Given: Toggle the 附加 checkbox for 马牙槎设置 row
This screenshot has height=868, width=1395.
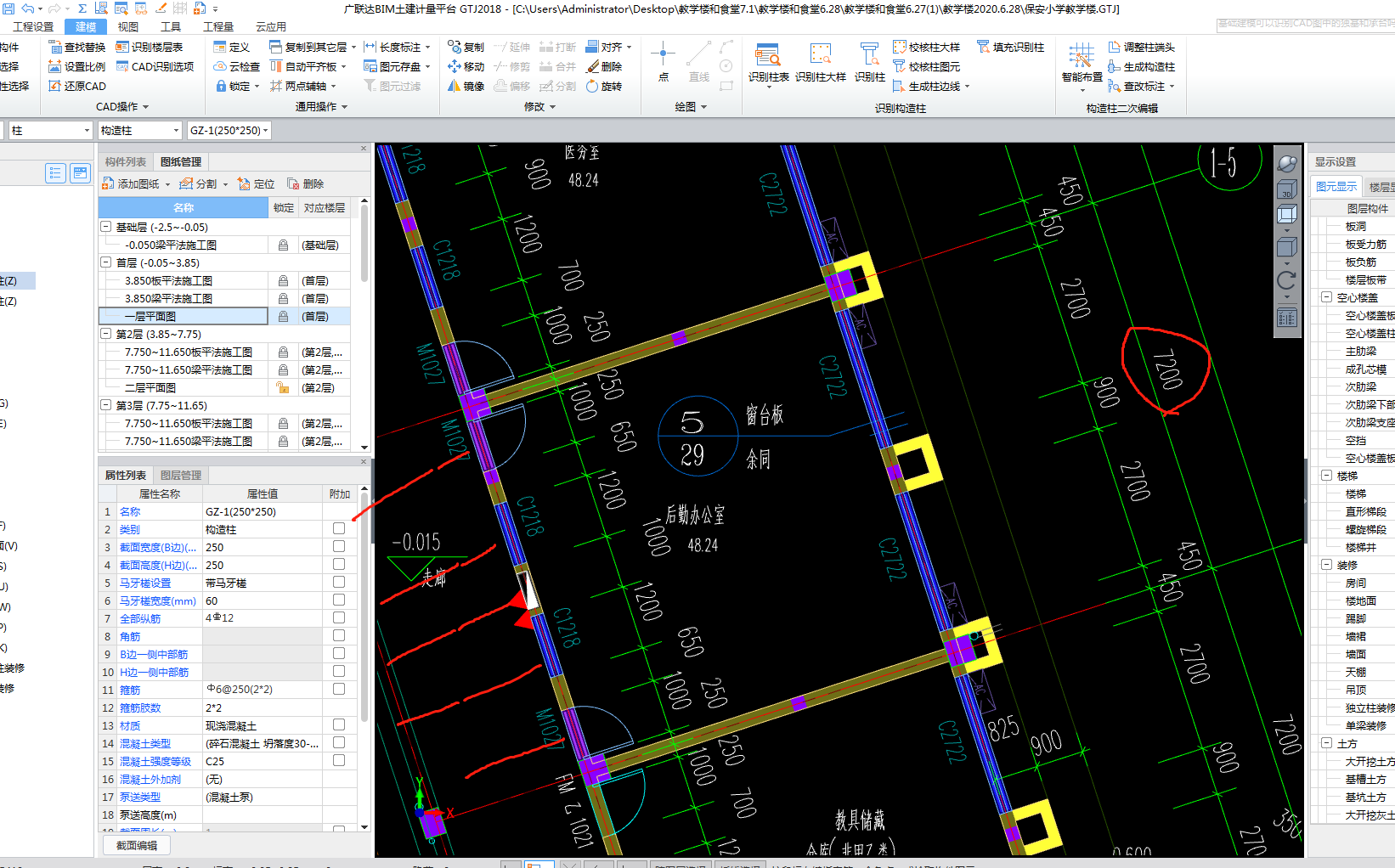Looking at the screenshot, I should click(339, 582).
